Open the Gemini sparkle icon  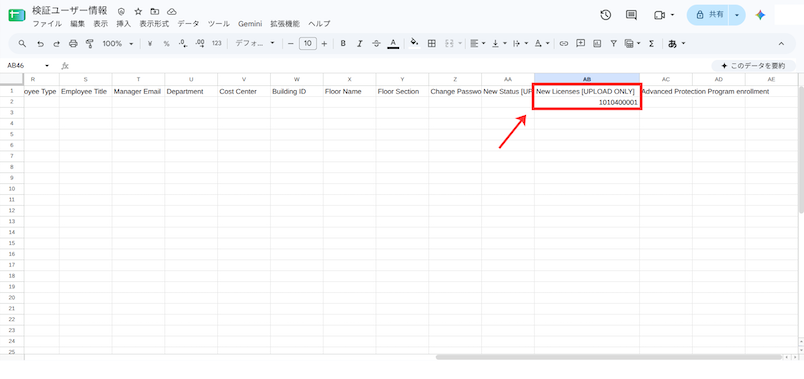[760, 15]
